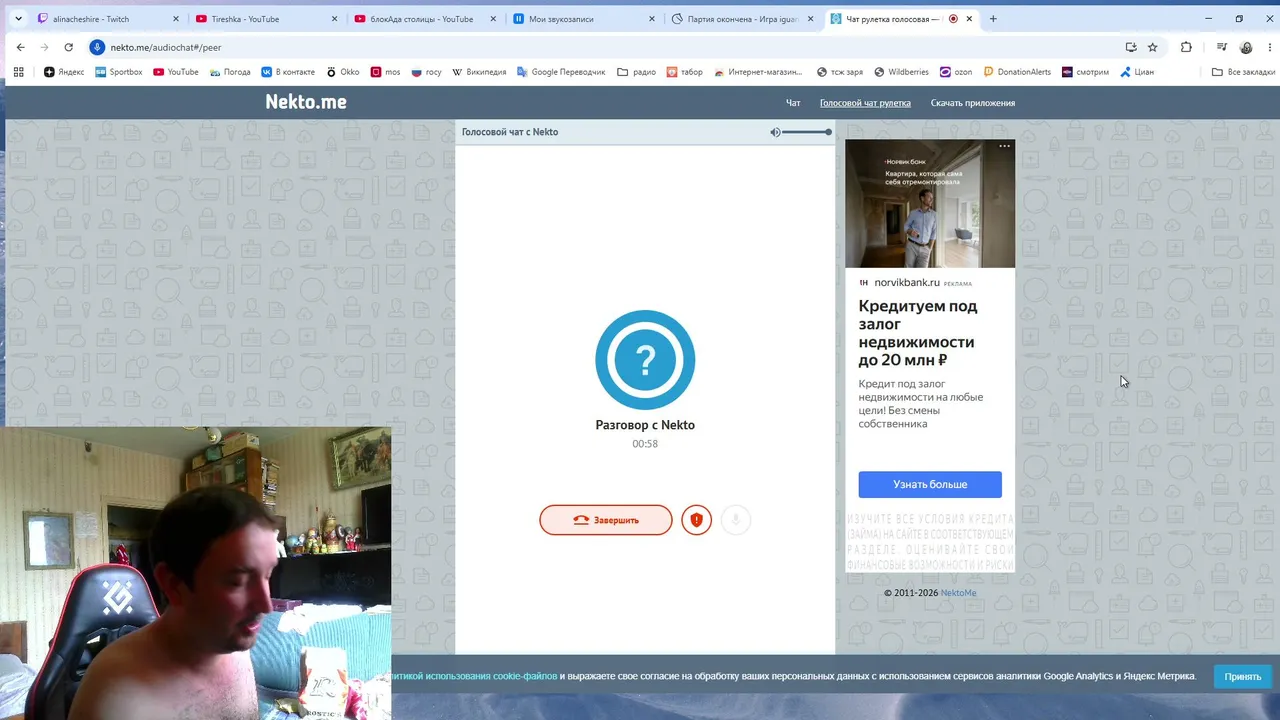Click Узнать больше in the bank ad
The width and height of the screenshot is (1280, 720).
(x=930, y=484)
